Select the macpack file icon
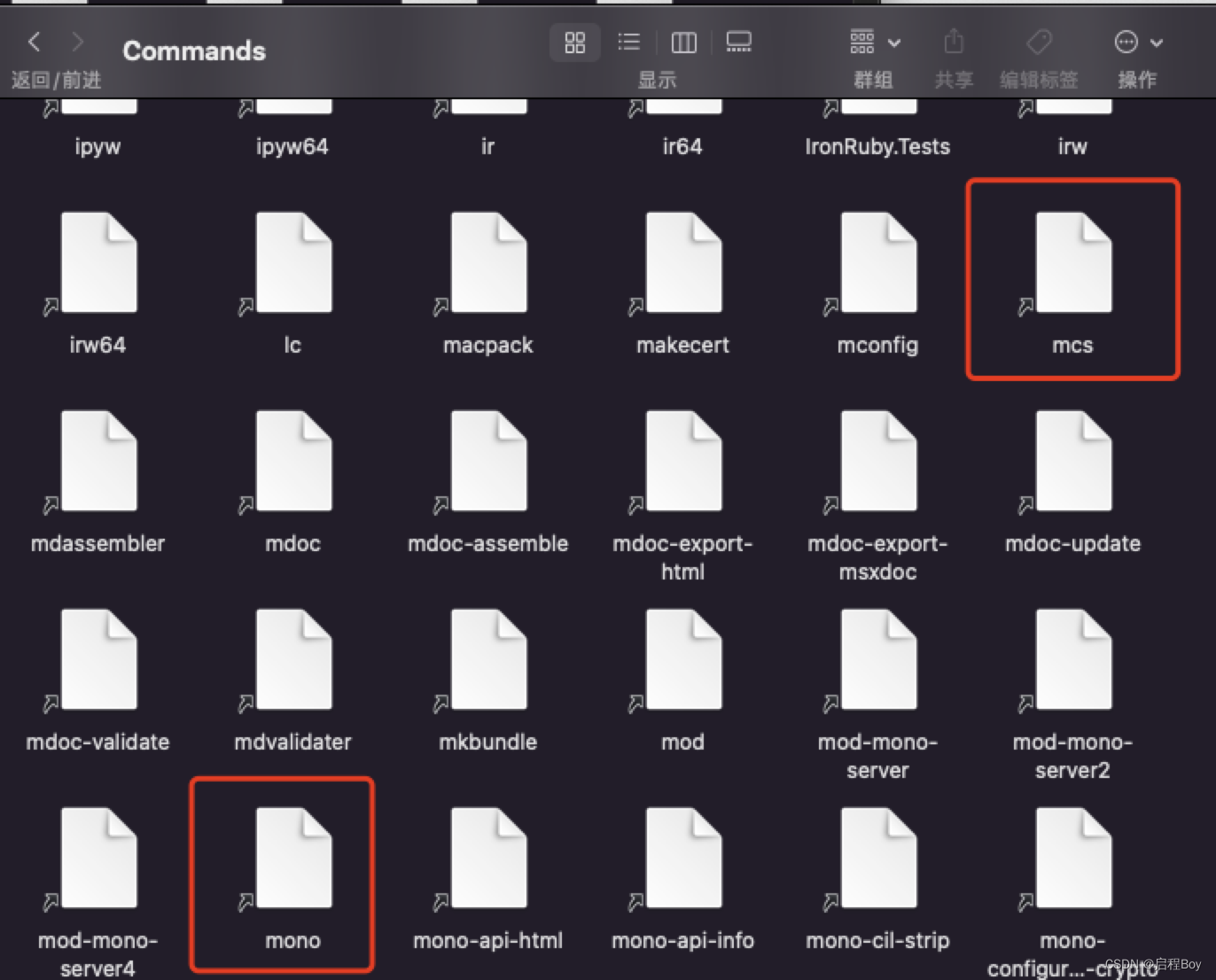Viewport: 1216px width, 980px height. [x=488, y=262]
